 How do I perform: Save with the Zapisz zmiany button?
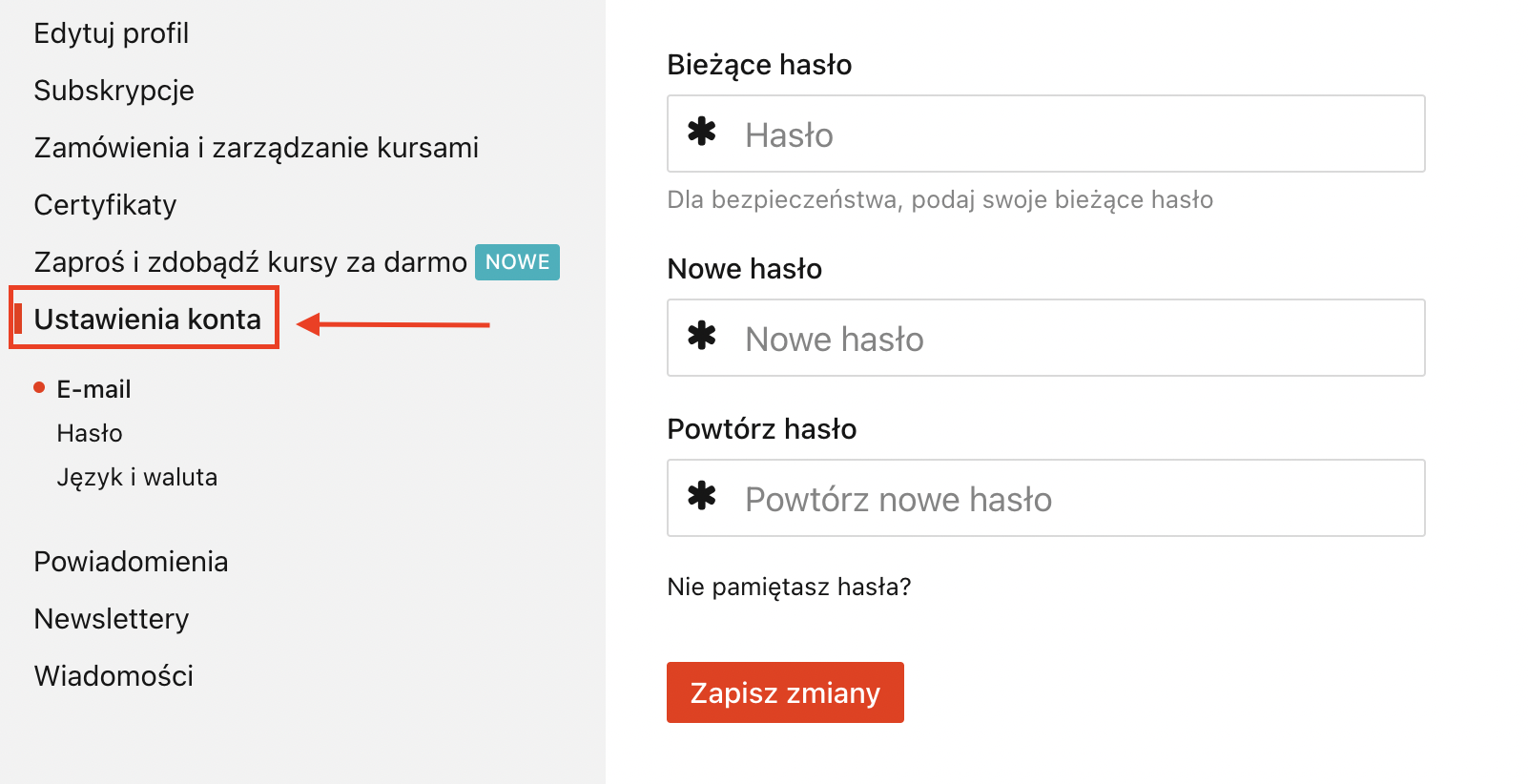pos(785,692)
